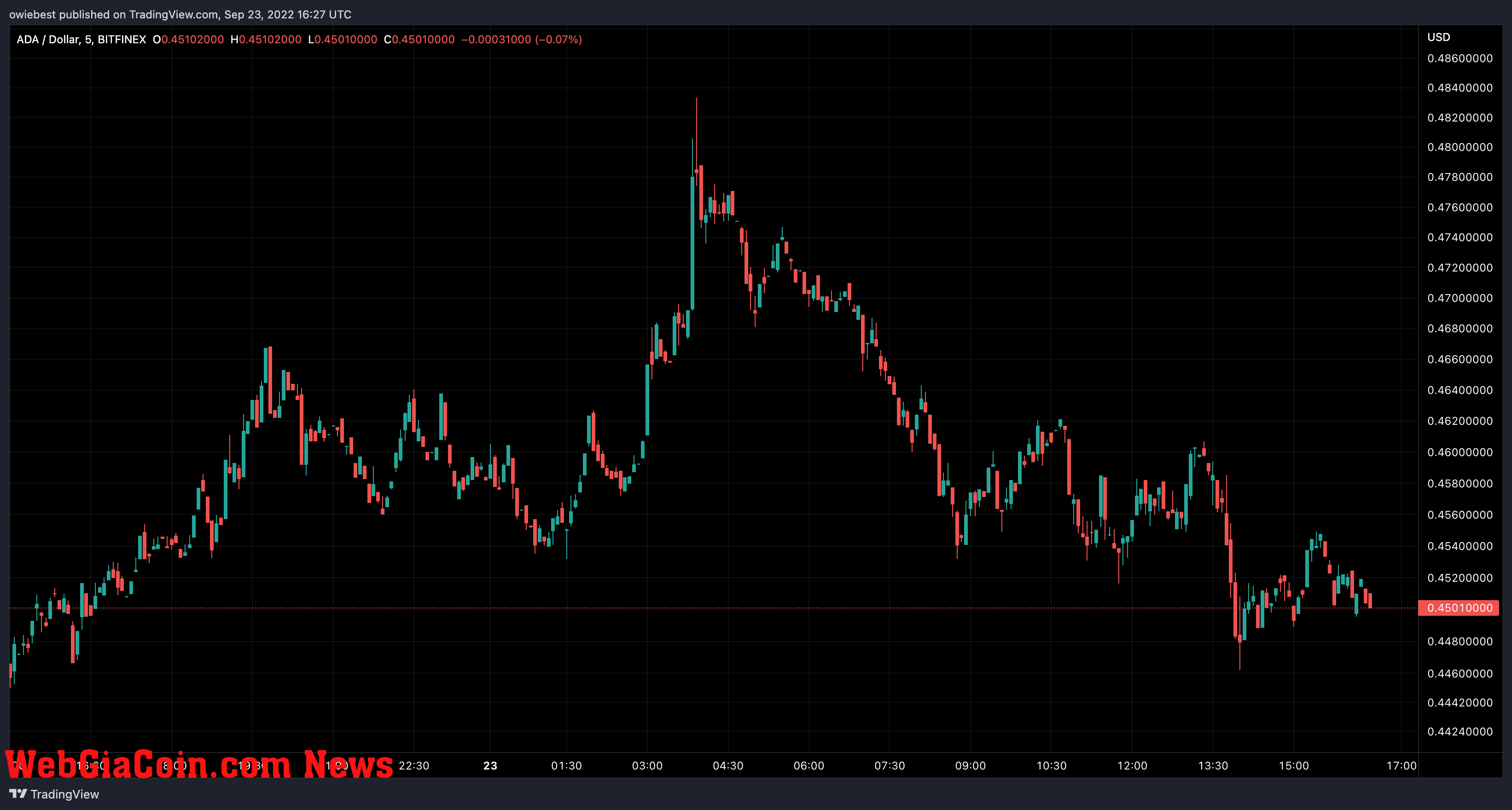Click the 0.47000000 price axis label
The height and width of the screenshot is (810, 1512).
(x=1460, y=298)
